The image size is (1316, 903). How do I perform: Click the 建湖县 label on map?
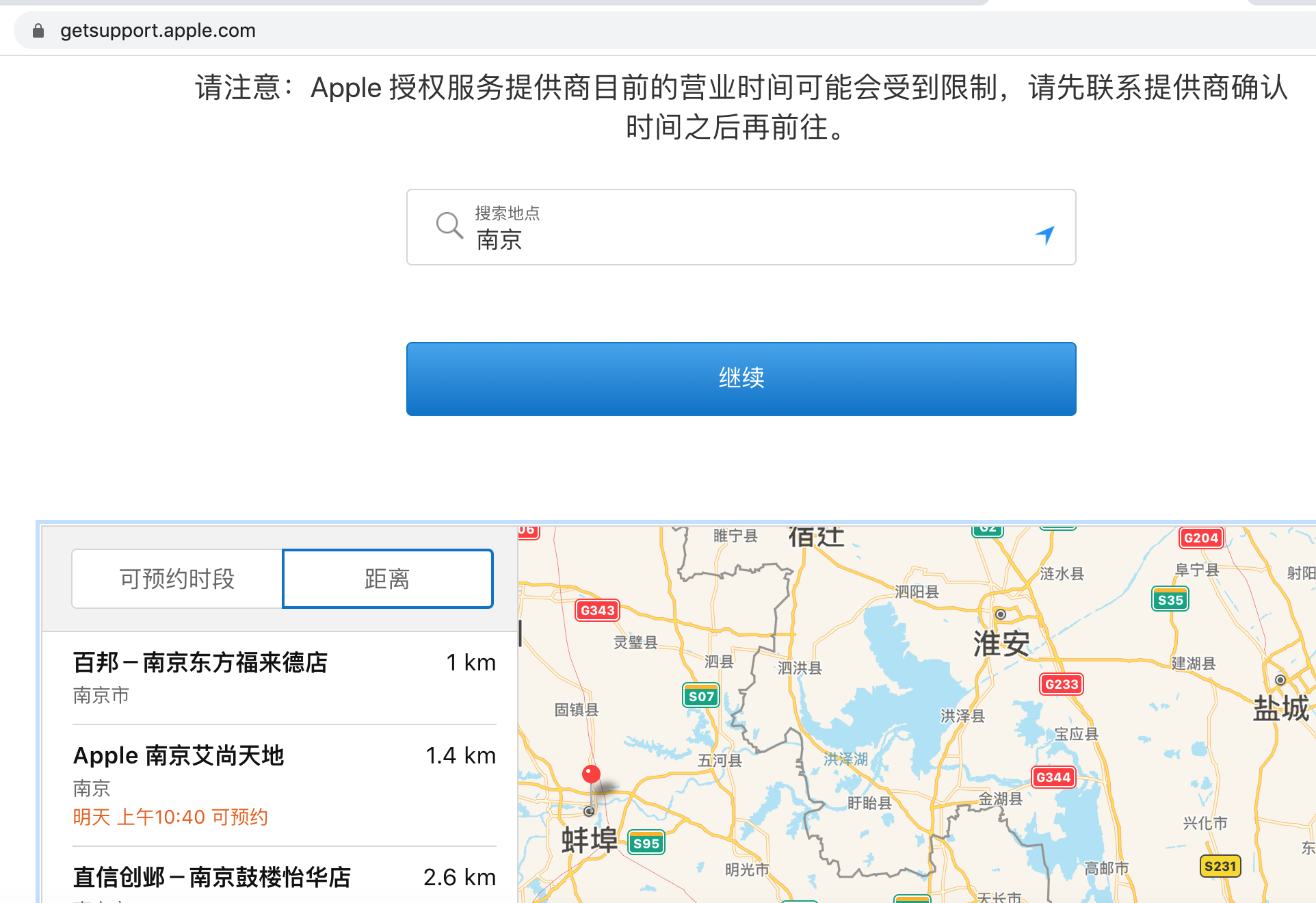(1194, 663)
